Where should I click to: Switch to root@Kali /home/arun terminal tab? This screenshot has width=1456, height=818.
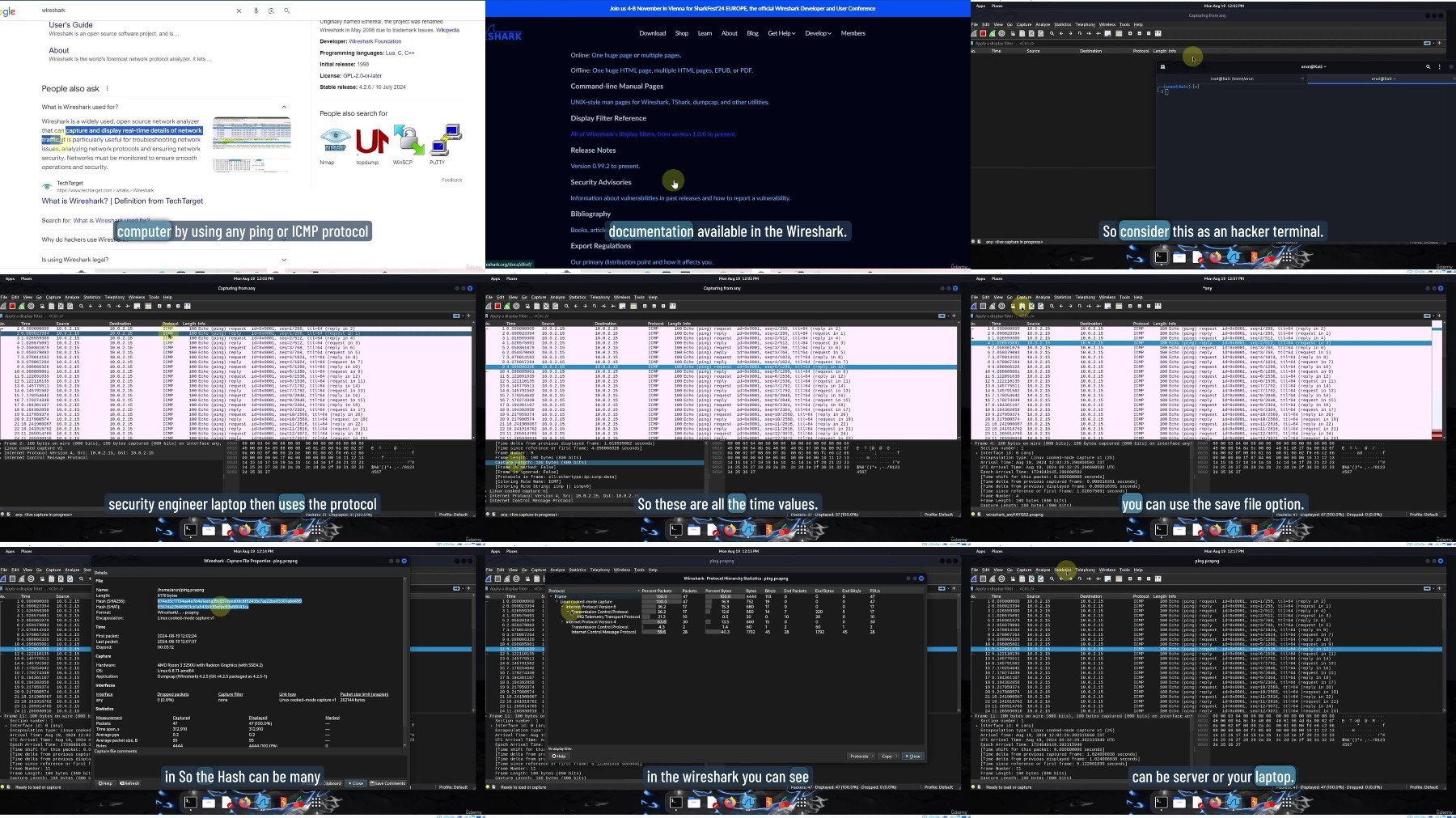[x=1232, y=78]
